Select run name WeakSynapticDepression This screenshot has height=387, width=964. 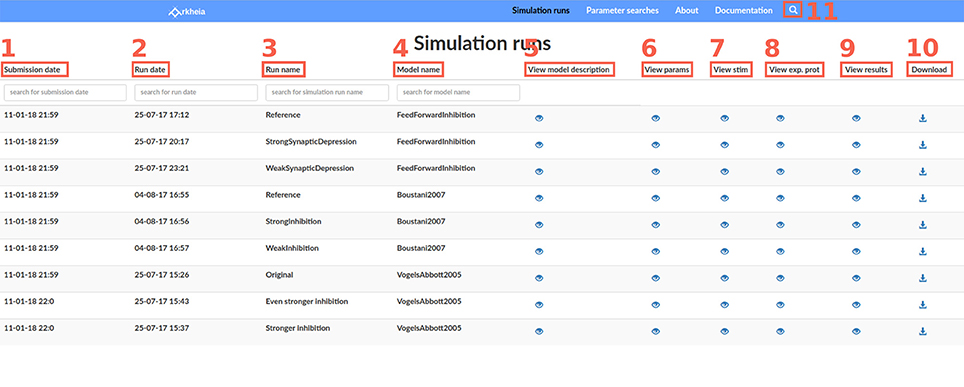pos(310,168)
